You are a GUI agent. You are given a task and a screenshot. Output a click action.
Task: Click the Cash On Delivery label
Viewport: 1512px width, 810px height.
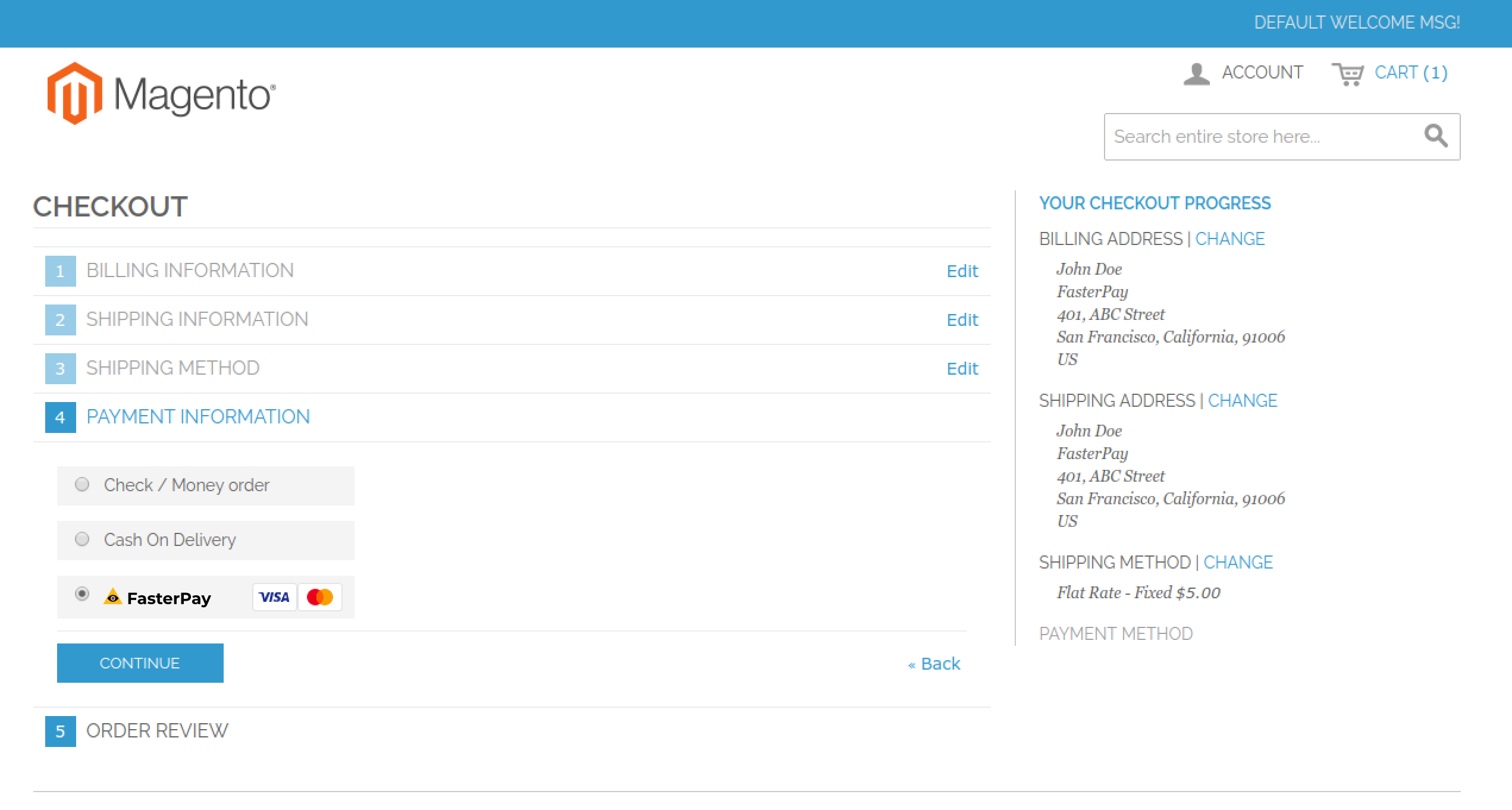170,540
